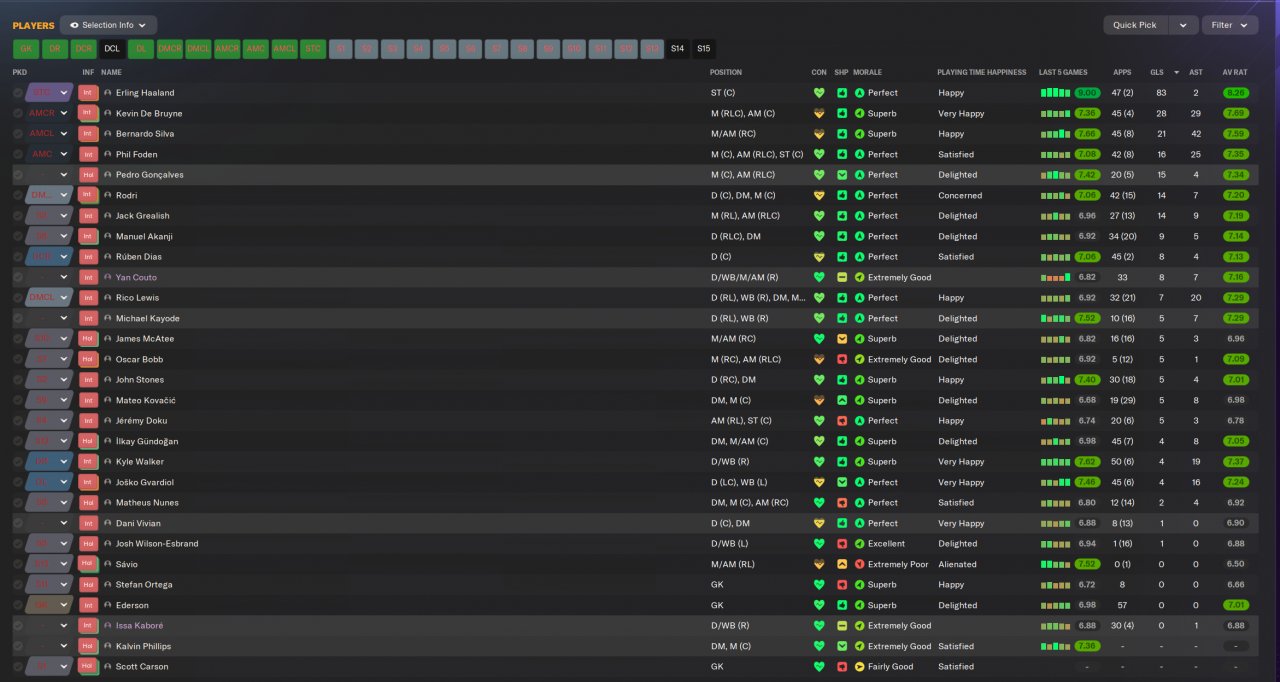Open Kevin De Bruyne's AMCR position dropdown
Screen dimensions: 1280x682
click(x=49, y=113)
